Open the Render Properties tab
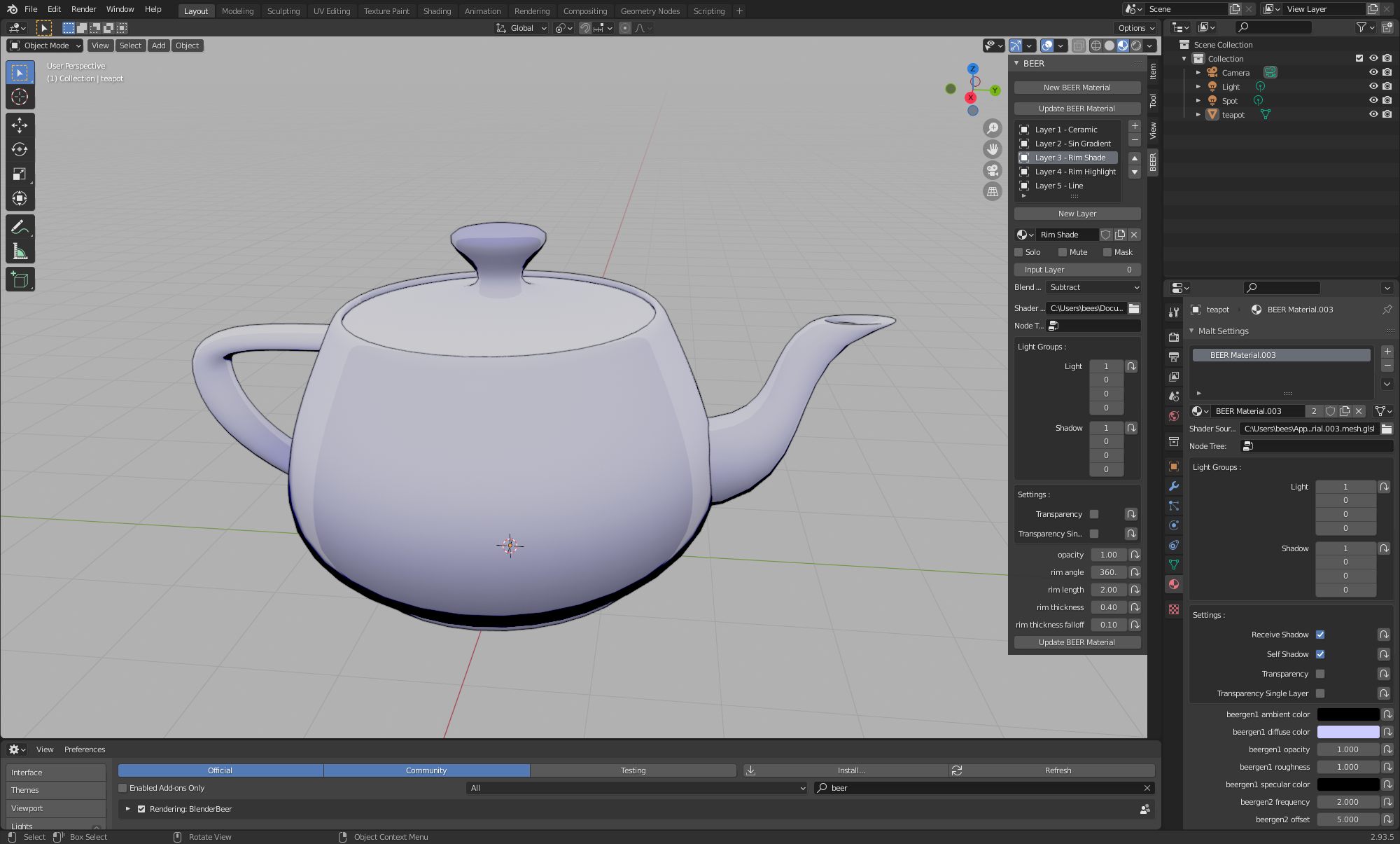 click(x=1174, y=337)
